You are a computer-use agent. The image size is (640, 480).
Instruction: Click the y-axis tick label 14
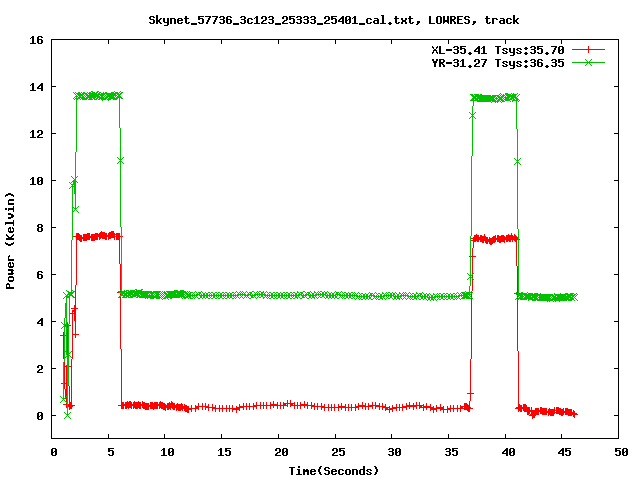point(36,87)
